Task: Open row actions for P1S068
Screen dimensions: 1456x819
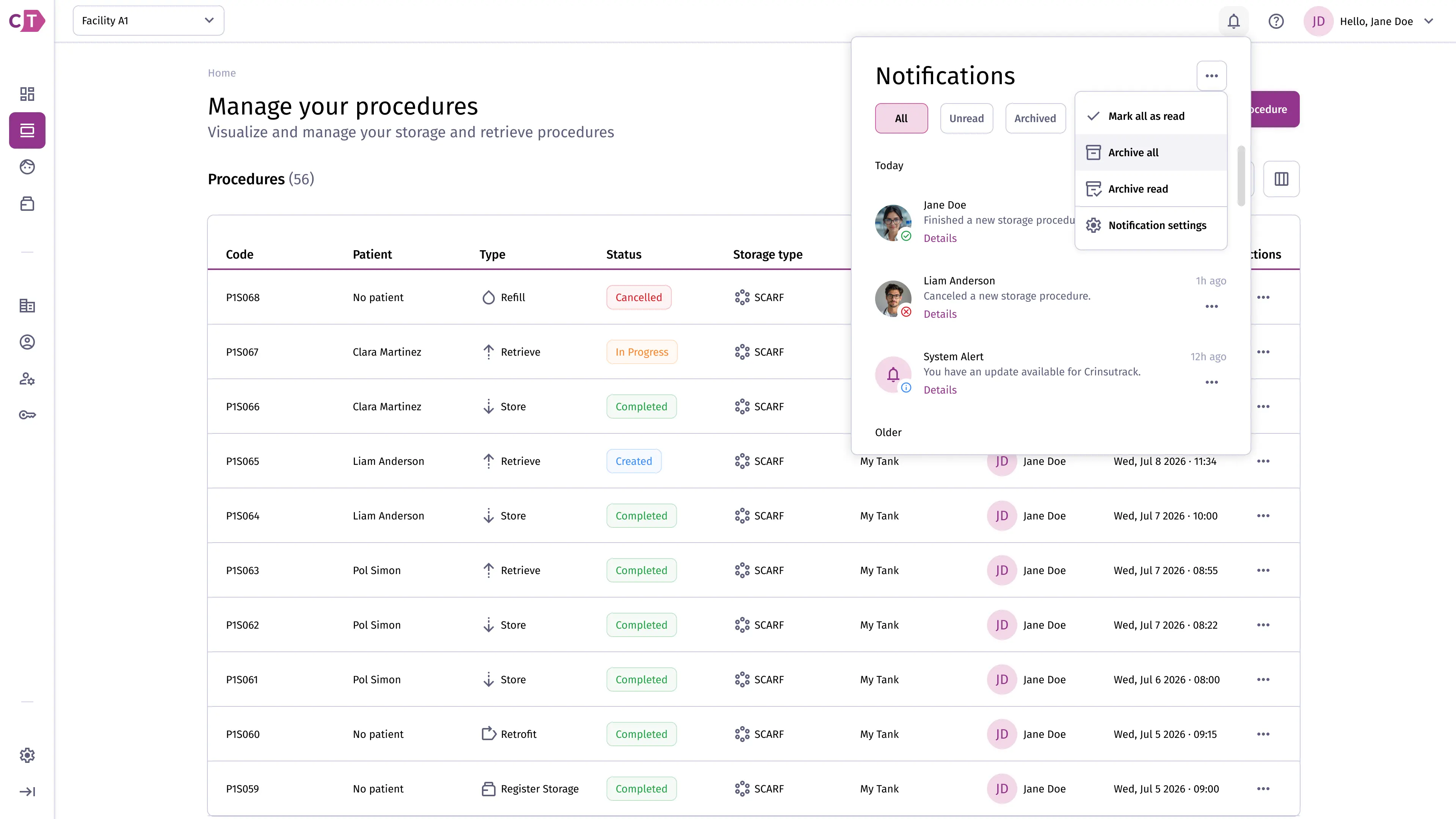Action: tap(1263, 297)
